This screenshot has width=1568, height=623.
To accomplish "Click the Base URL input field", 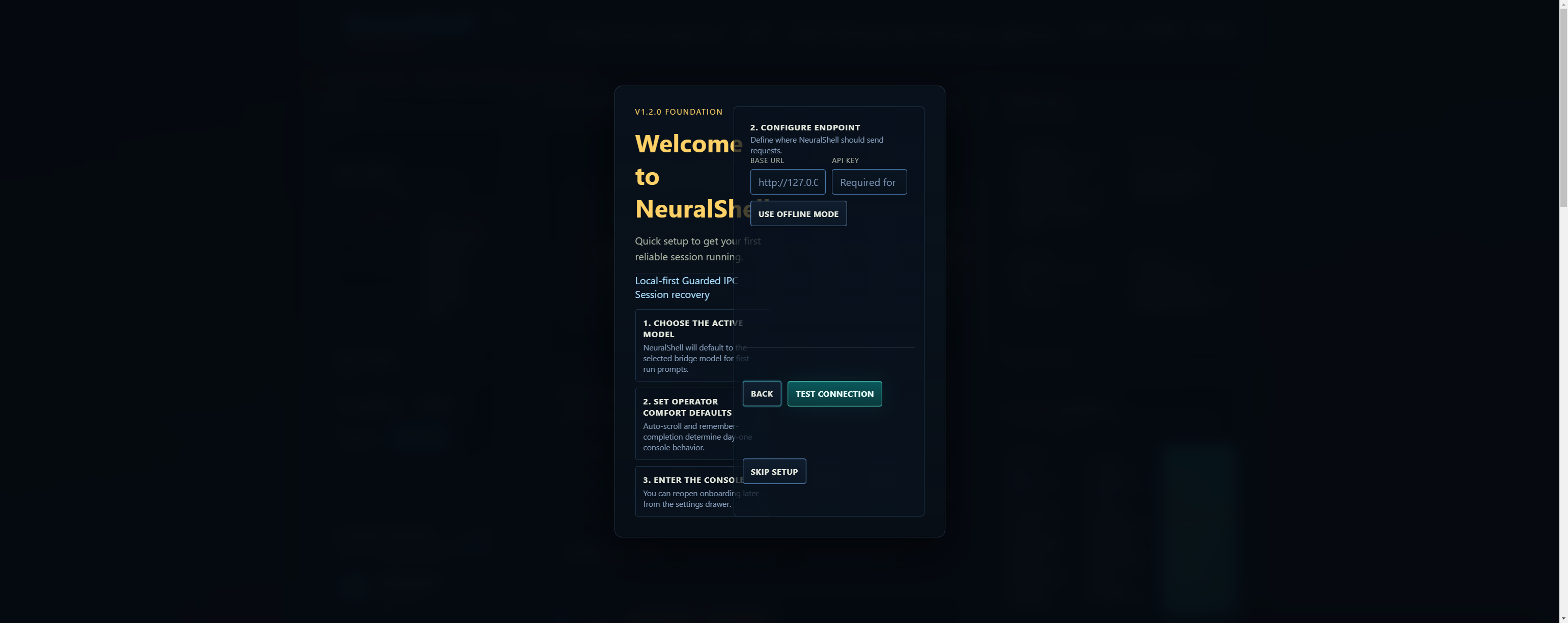I will (x=788, y=182).
